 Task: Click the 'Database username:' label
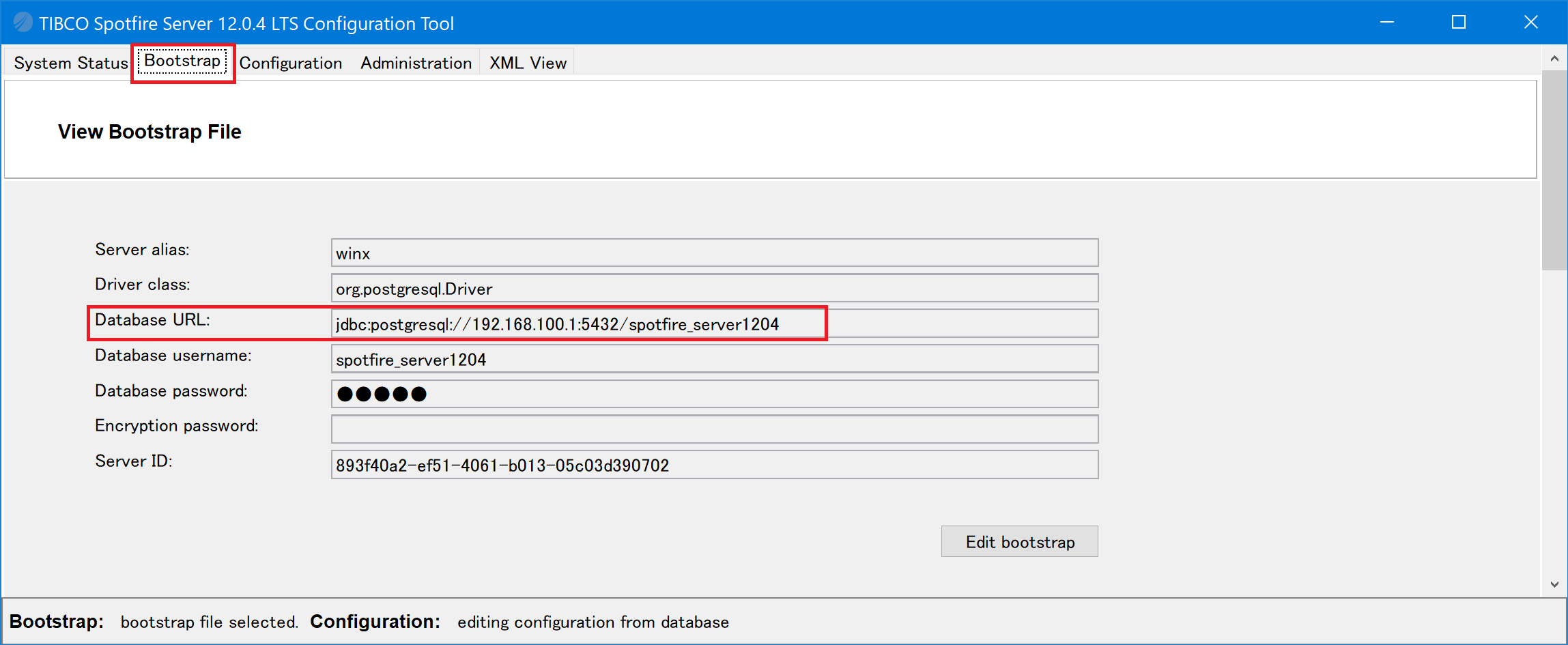point(173,356)
